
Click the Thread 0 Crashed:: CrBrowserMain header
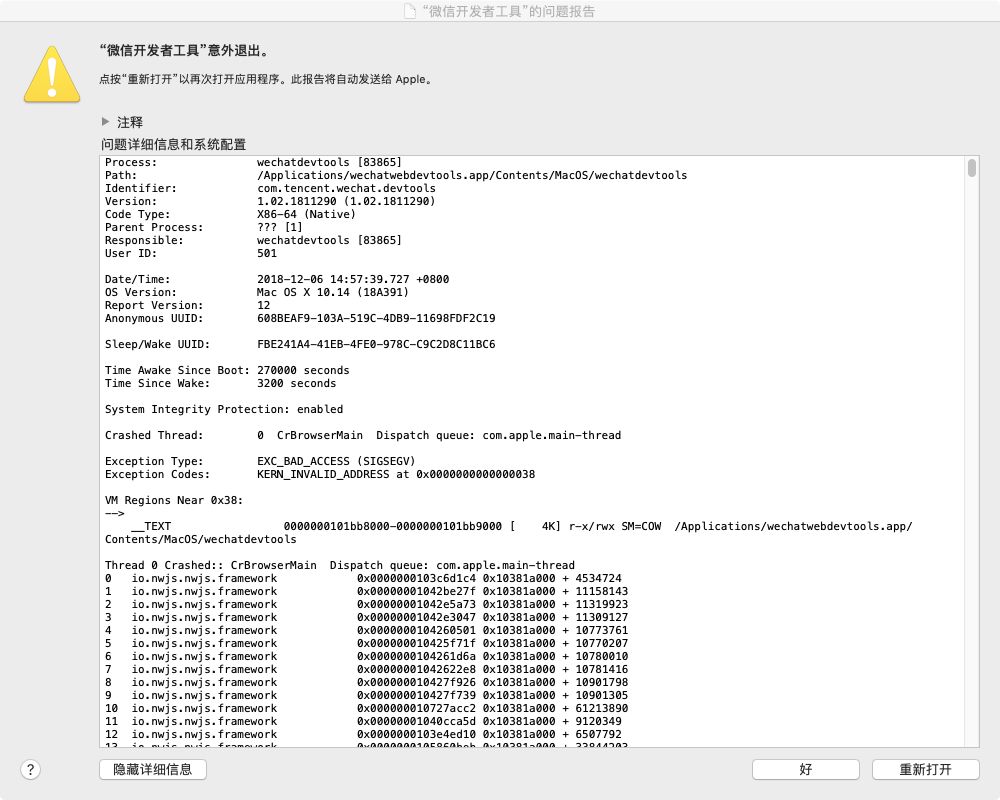click(340, 565)
